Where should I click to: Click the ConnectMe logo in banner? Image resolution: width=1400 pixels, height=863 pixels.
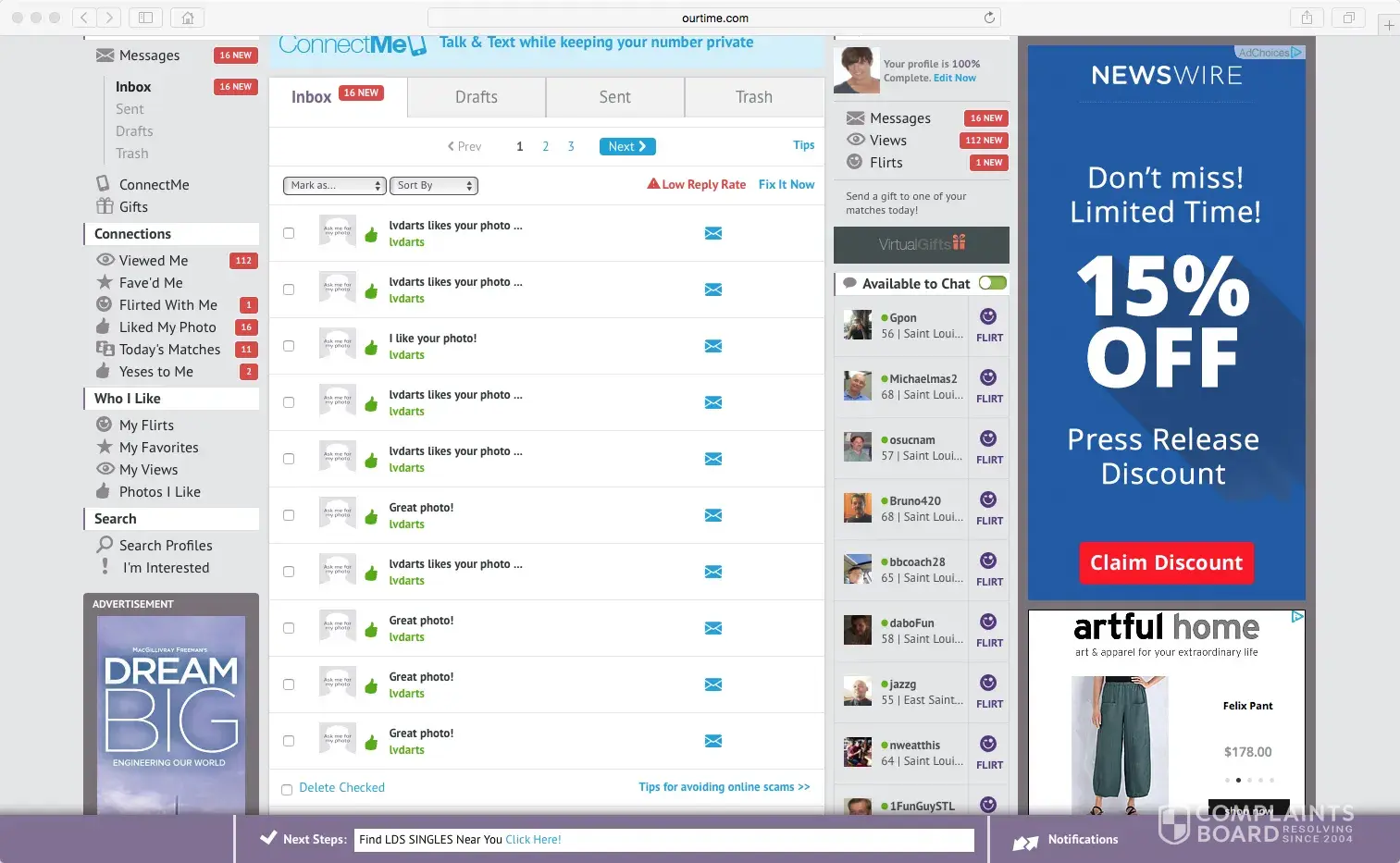(x=353, y=44)
